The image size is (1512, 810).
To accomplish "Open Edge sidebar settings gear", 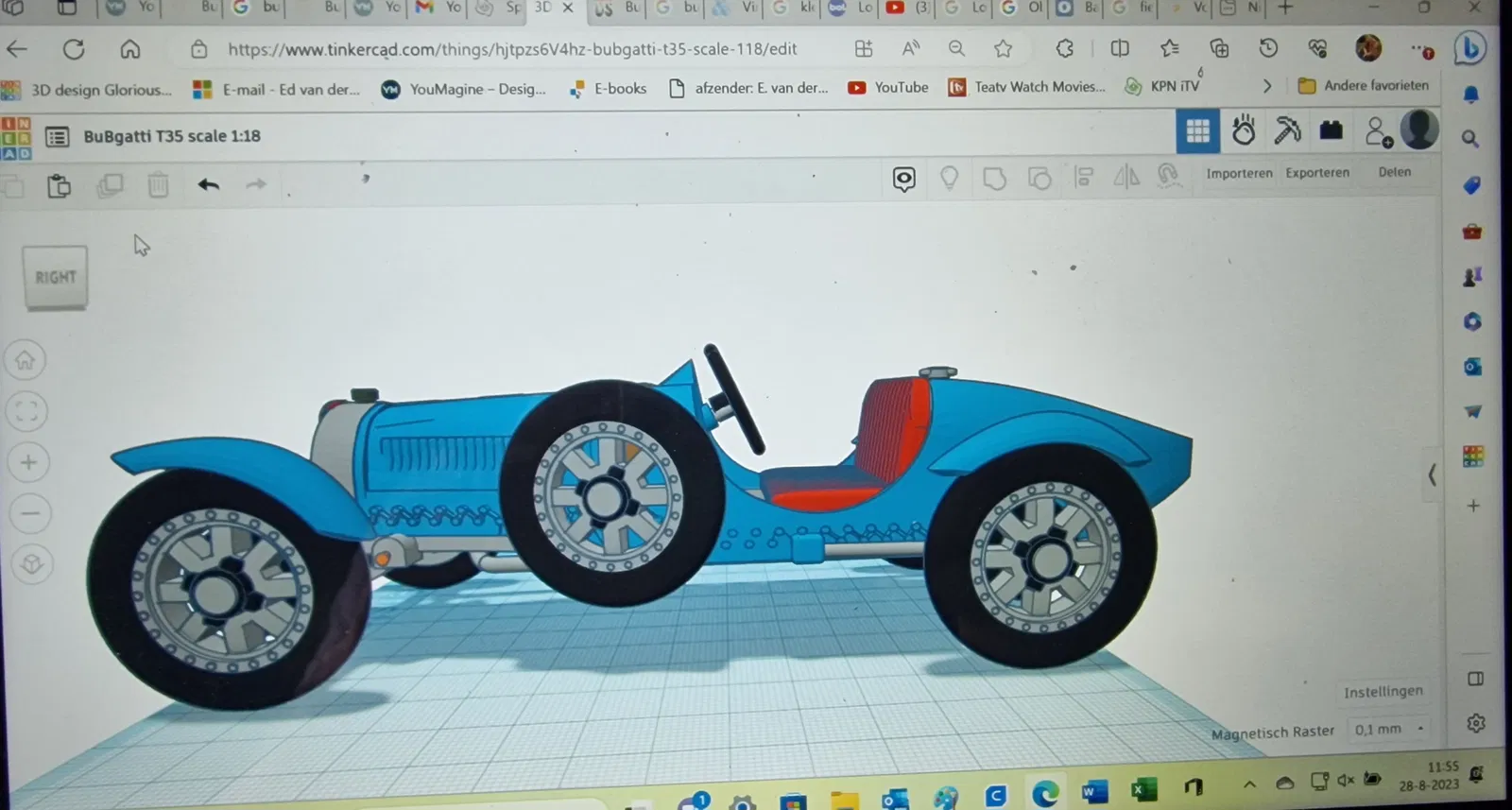I will point(1476,723).
